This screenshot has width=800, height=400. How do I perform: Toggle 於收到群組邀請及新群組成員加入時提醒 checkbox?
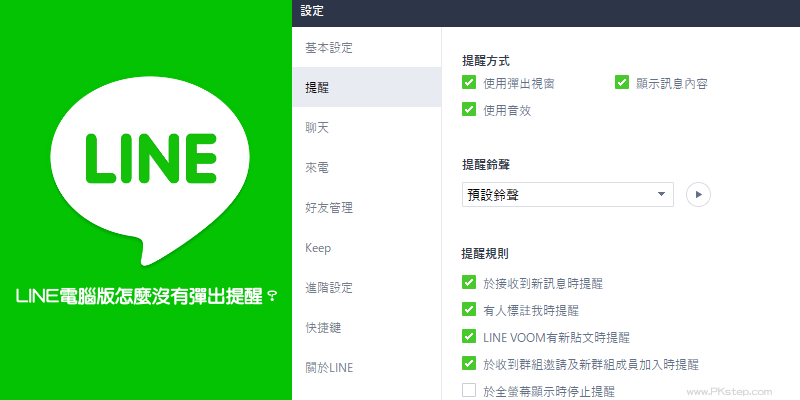point(468,363)
